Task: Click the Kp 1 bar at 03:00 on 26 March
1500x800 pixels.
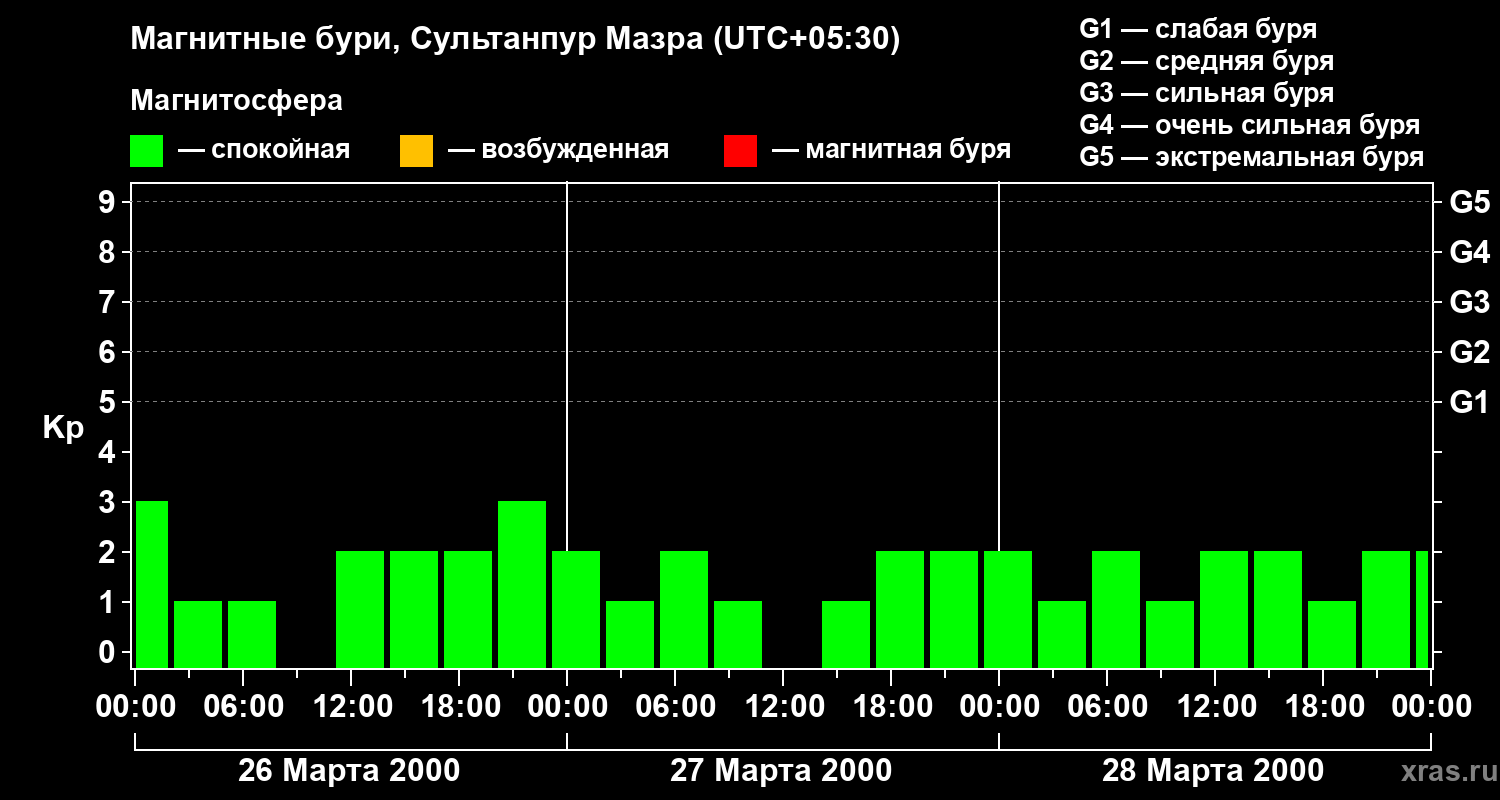Action: (198, 634)
